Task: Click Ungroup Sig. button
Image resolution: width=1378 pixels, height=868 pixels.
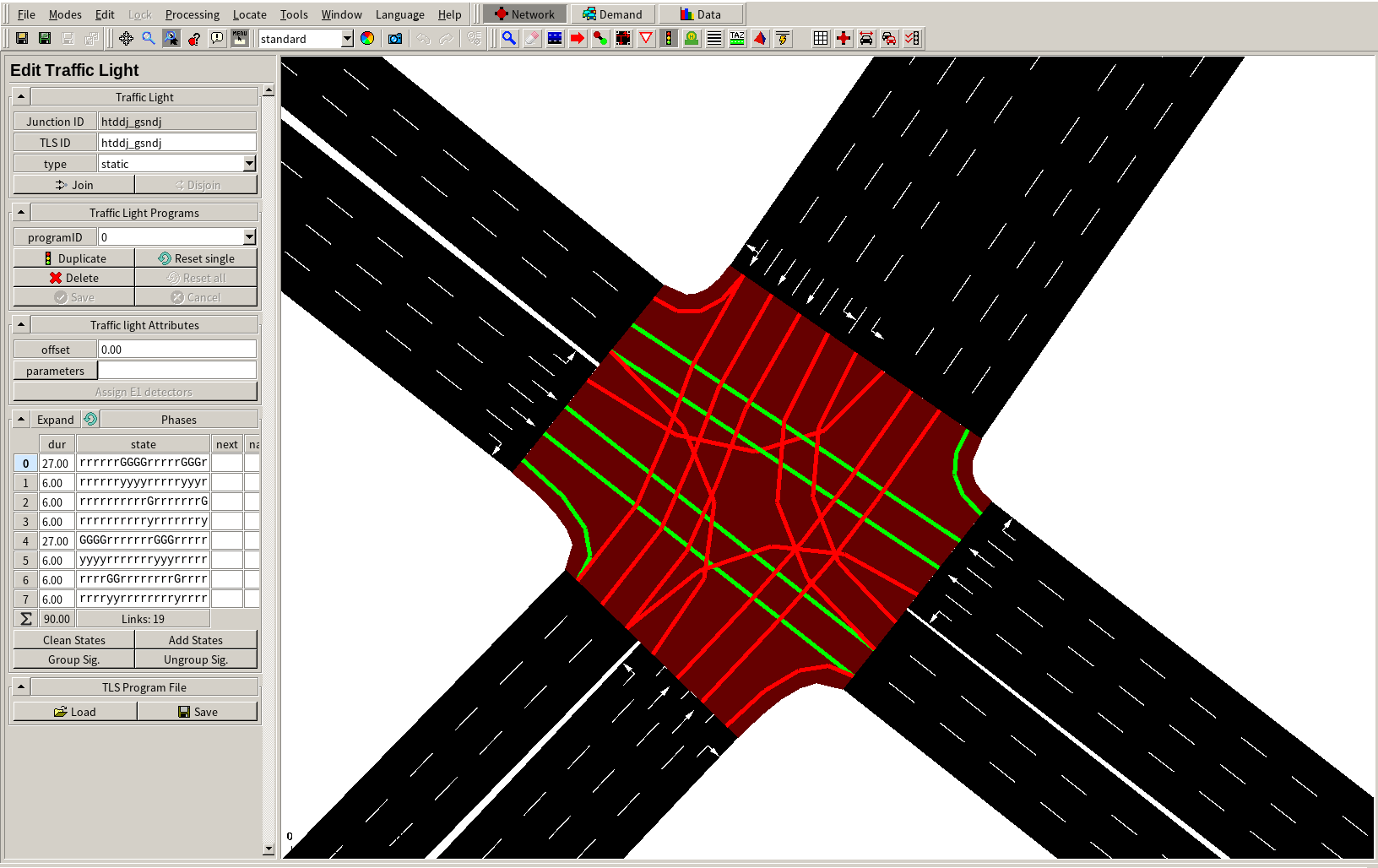Action: 196,659
